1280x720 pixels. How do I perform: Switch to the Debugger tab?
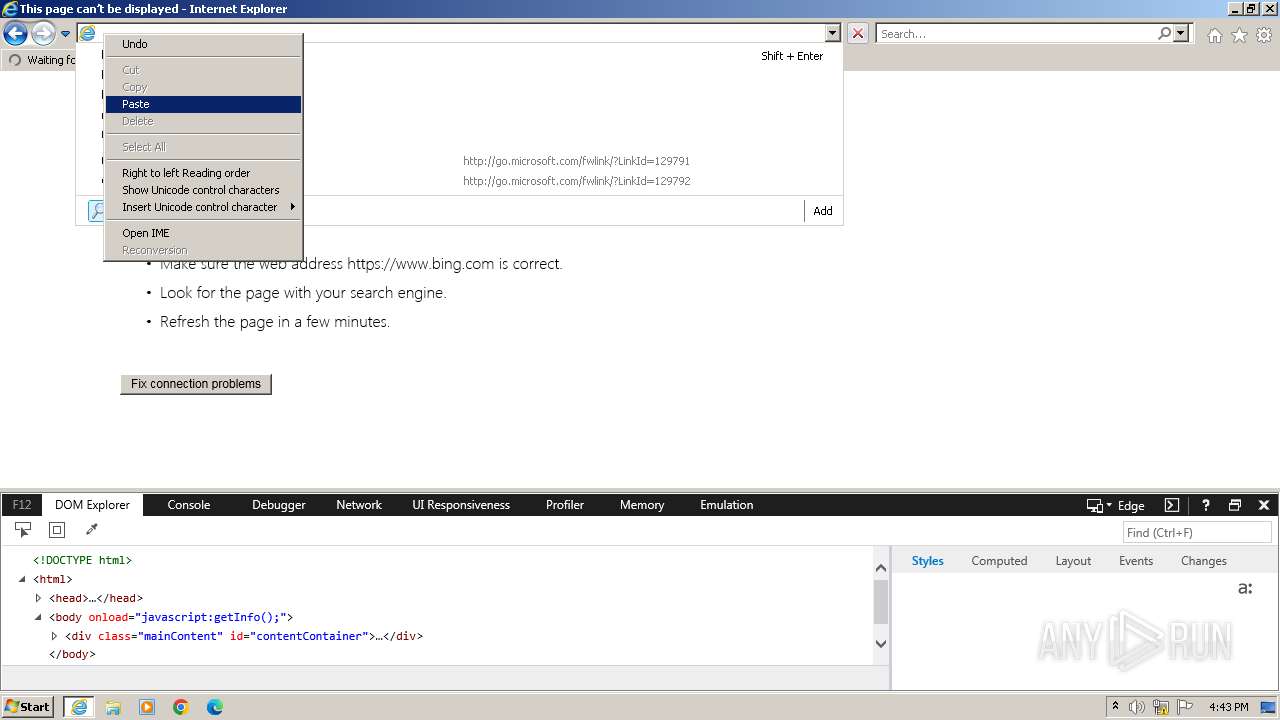[x=279, y=505]
